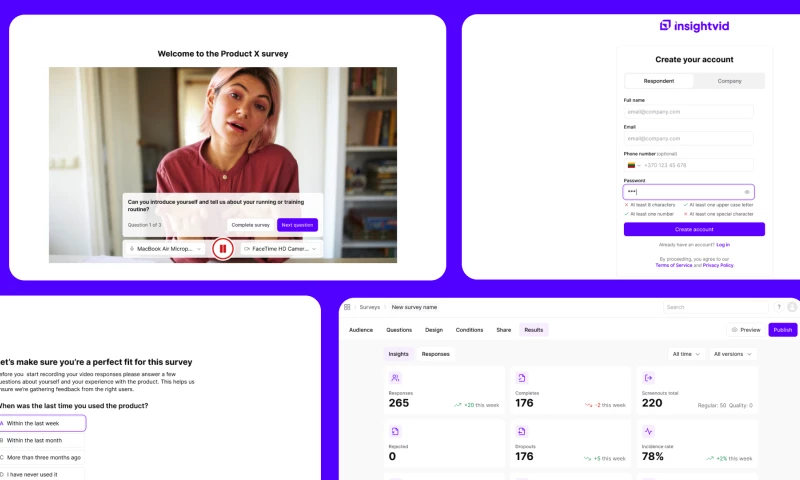The image size is (800, 480).
Task: Pause the recording with the red button
Action: click(x=222, y=249)
